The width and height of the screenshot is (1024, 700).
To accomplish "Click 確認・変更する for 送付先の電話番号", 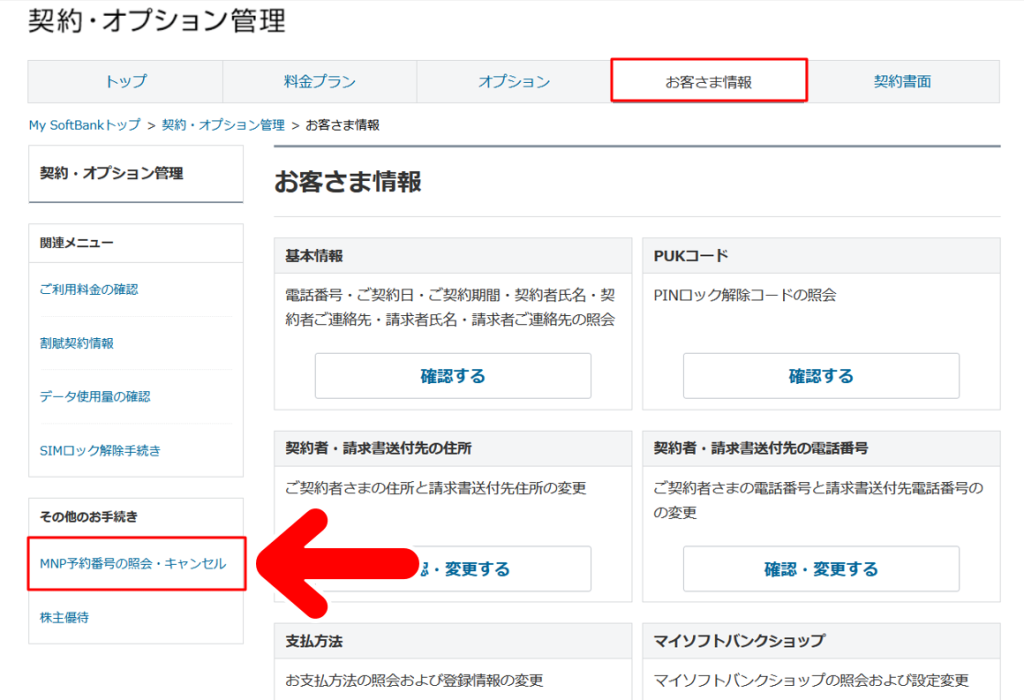I will coord(821,569).
